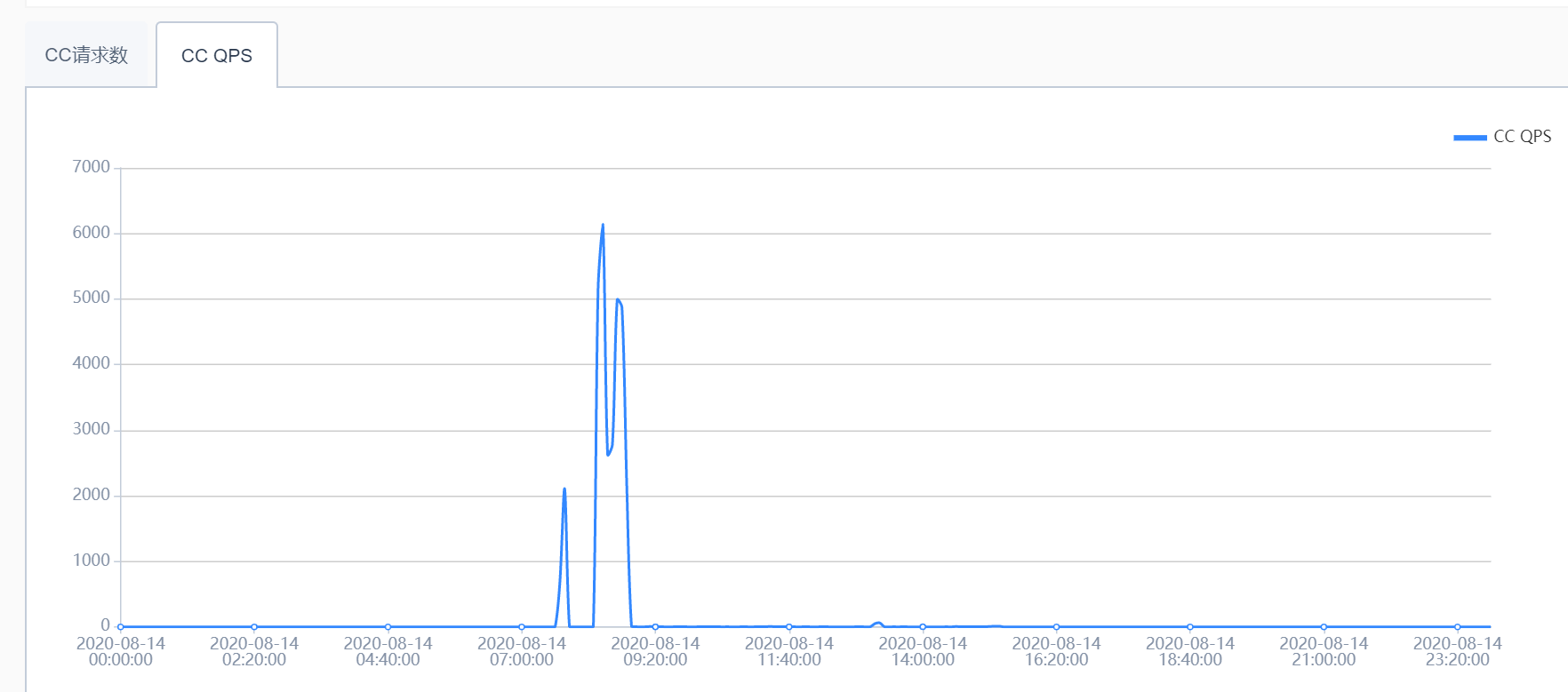This screenshot has width=1568, height=692.
Task: Pick the data point marker at 11:40:00
Action: click(x=789, y=627)
